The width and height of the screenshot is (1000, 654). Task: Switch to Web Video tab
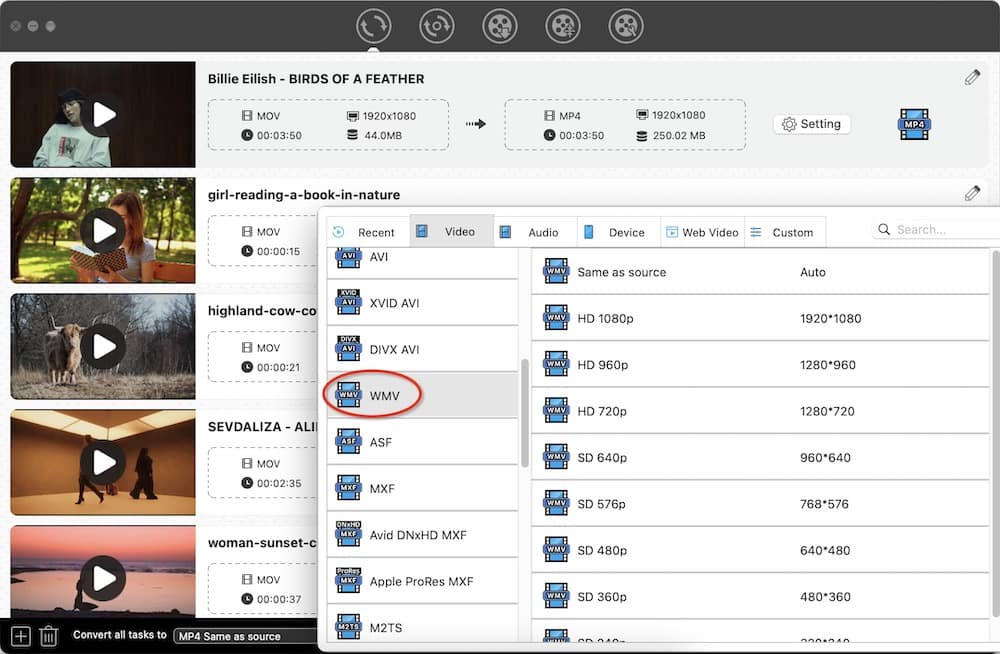702,232
